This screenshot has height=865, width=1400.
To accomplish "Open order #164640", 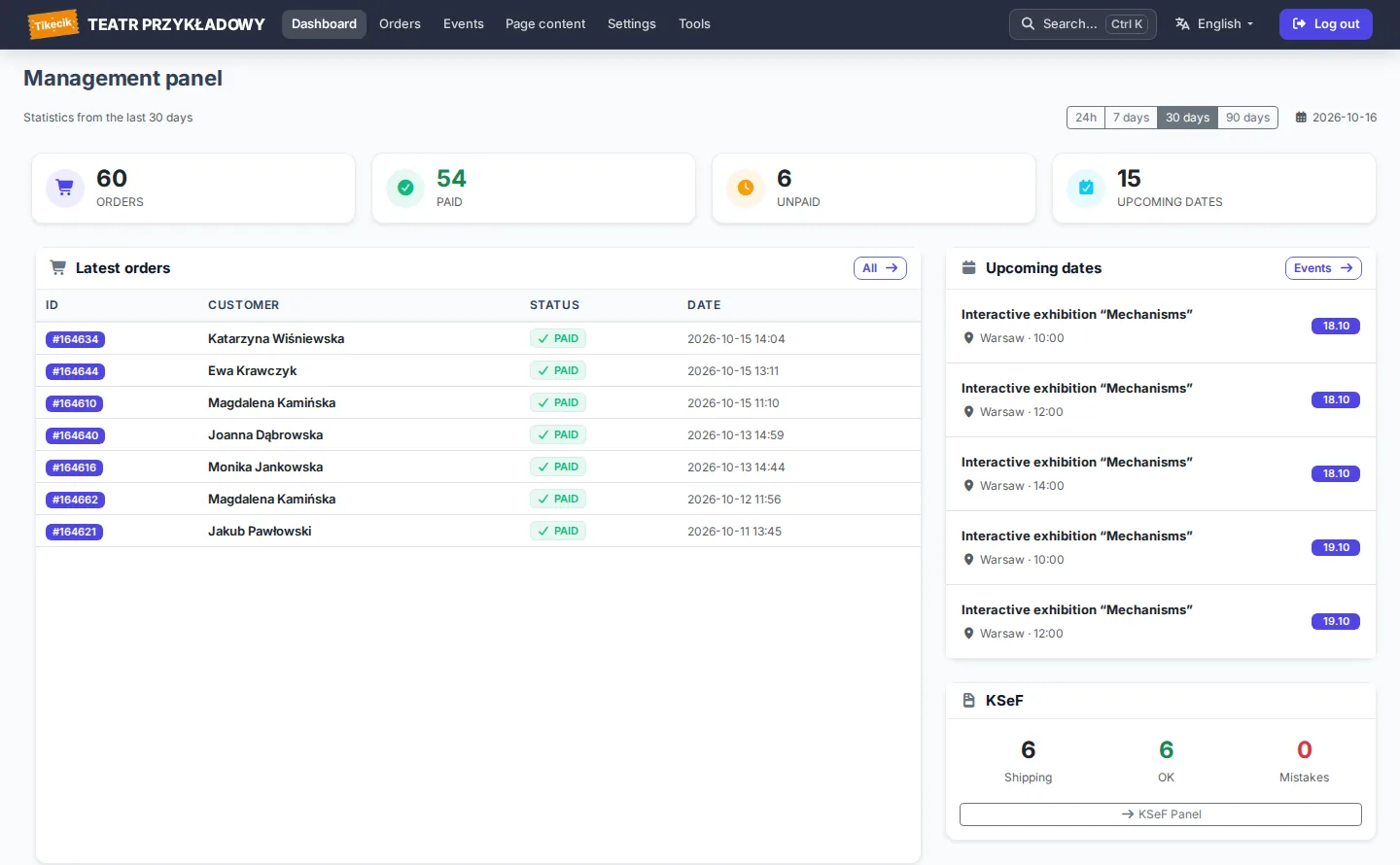I will point(75,435).
